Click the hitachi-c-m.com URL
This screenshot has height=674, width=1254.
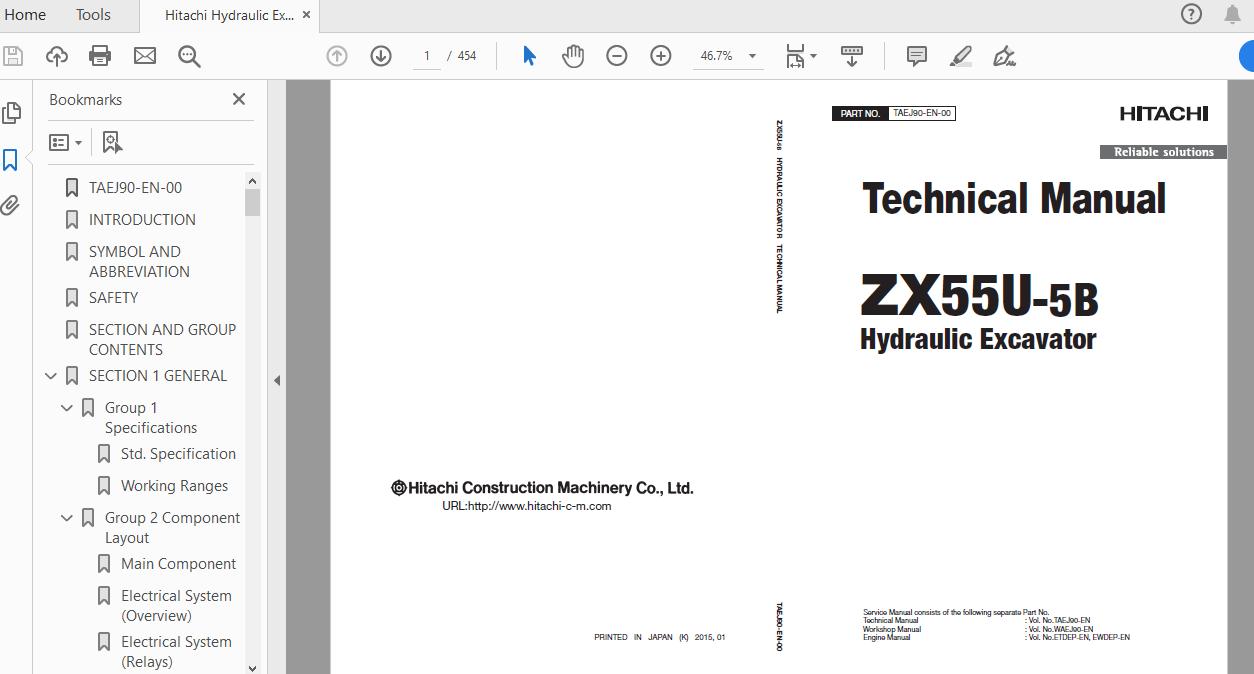(x=527, y=506)
